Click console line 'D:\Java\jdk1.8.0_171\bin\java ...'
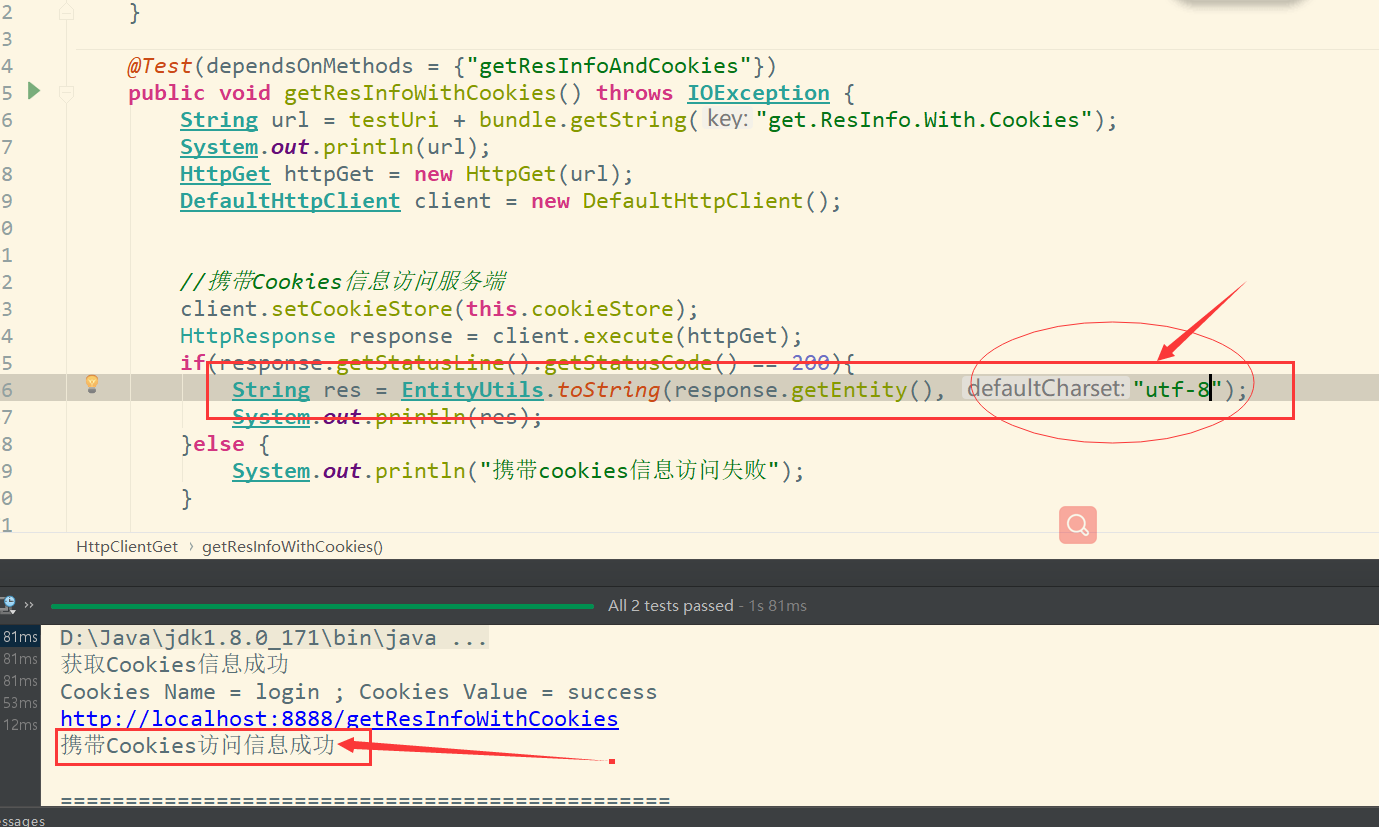This screenshot has width=1379, height=827. pyautogui.click(x=274, y=638)
